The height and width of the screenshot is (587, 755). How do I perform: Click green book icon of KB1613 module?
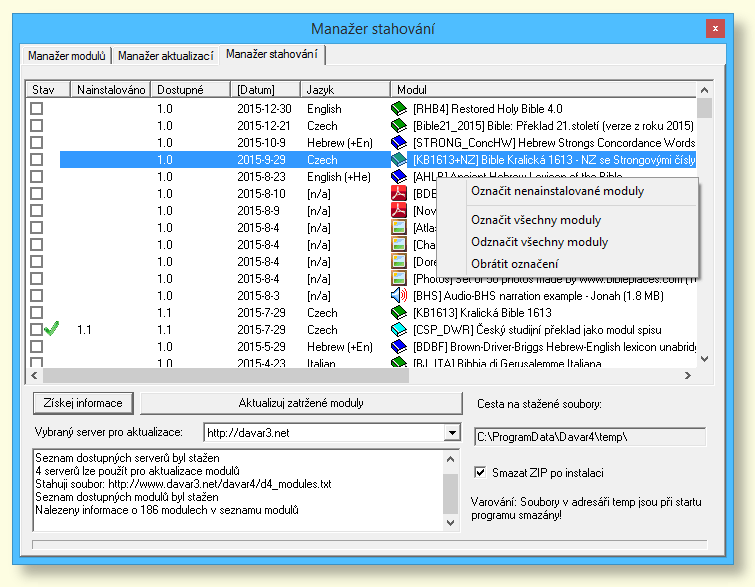(x=398, y=312)
